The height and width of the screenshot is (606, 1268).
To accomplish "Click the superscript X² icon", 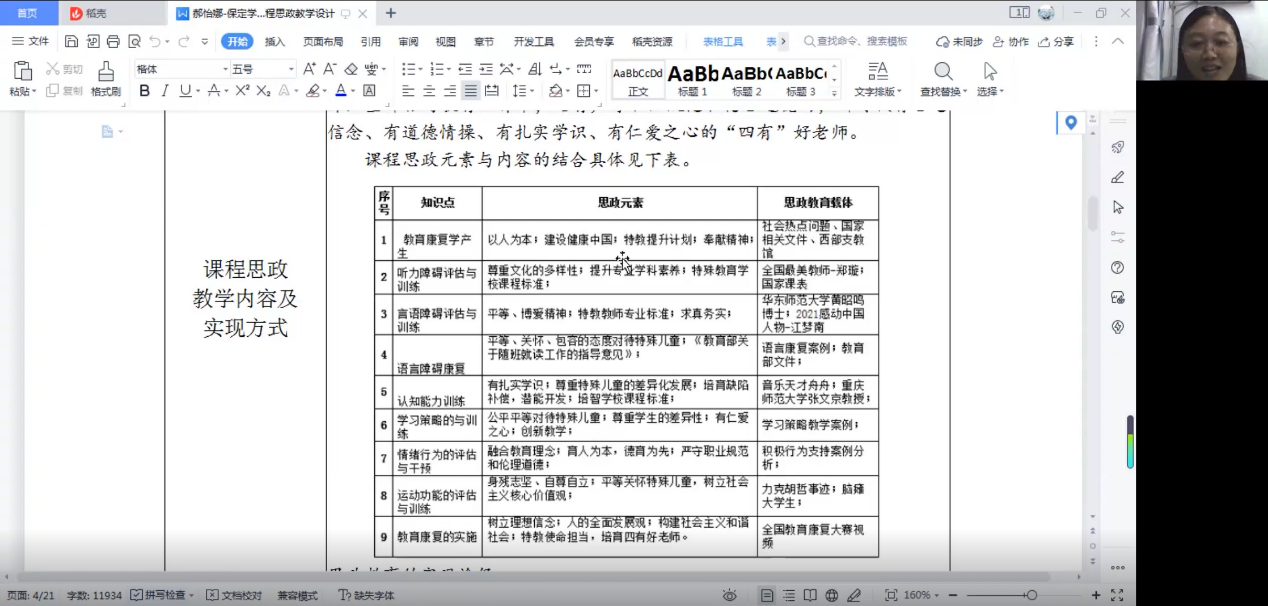I will 242,91.
